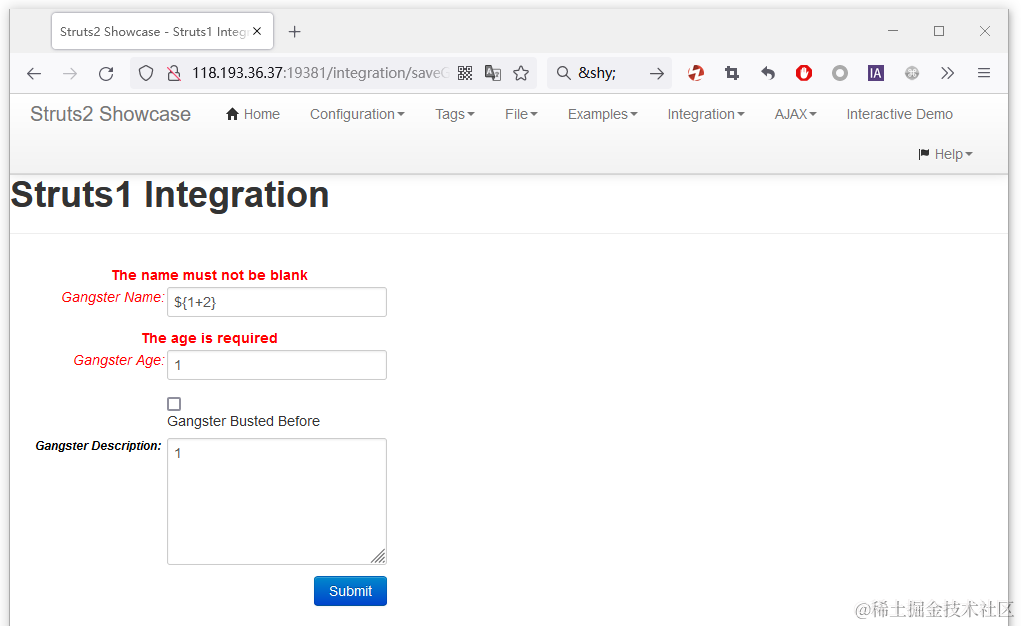Screen dimensions: 1021x626
Task: Click the gray circle extension icon
Action: coord(840,73)
